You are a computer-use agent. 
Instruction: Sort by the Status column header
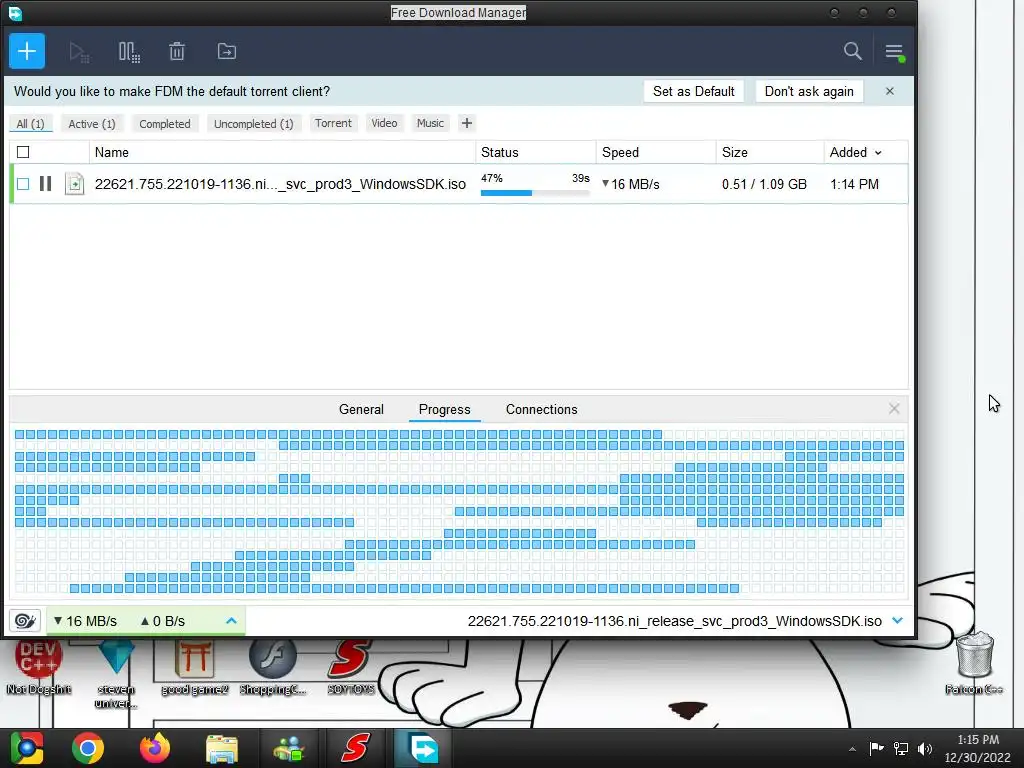click(x=536, y=152)
